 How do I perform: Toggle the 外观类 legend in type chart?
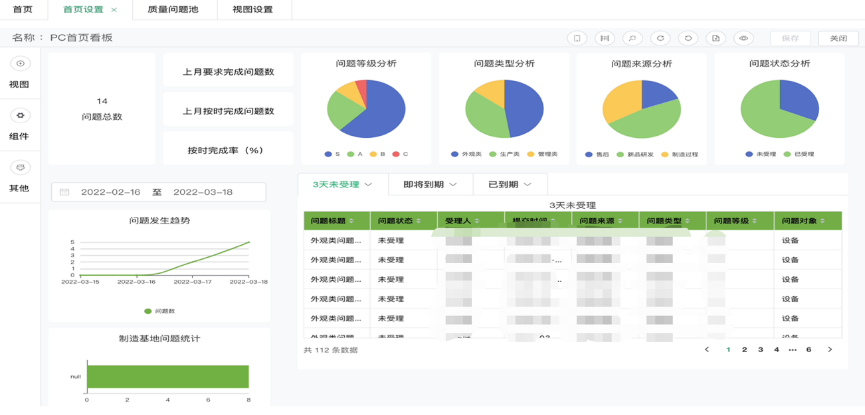click(x=466, y=154)
